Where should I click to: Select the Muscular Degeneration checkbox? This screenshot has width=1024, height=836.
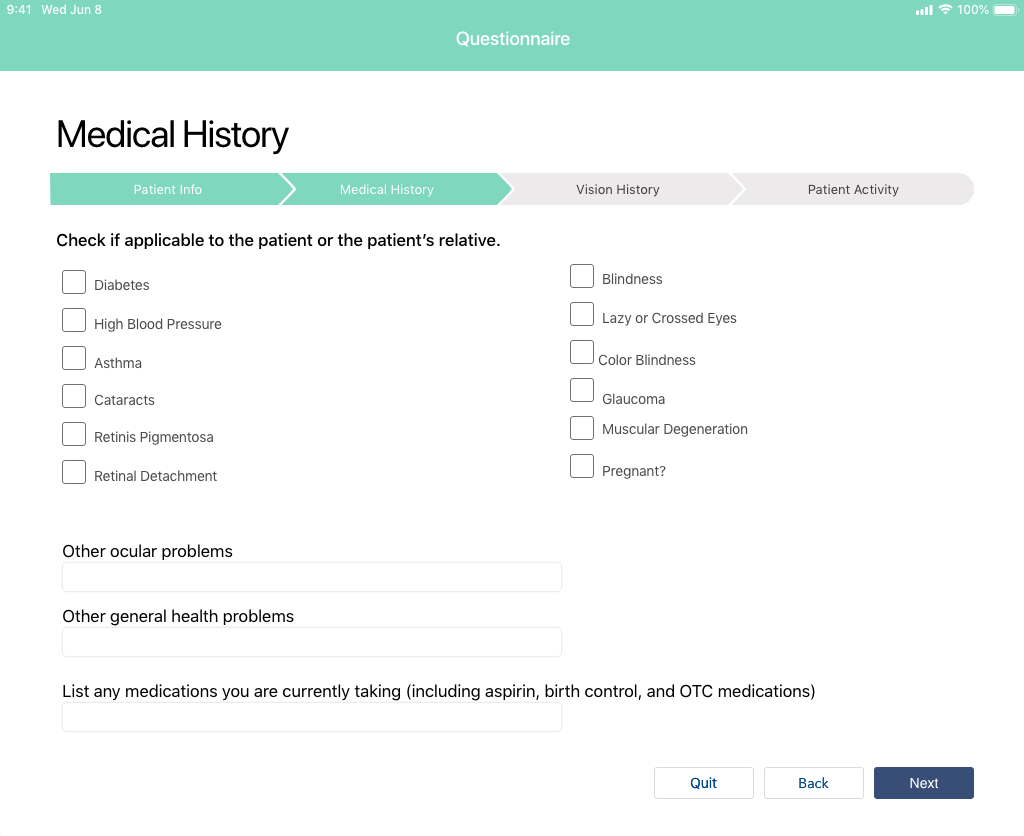click(582, 428)
